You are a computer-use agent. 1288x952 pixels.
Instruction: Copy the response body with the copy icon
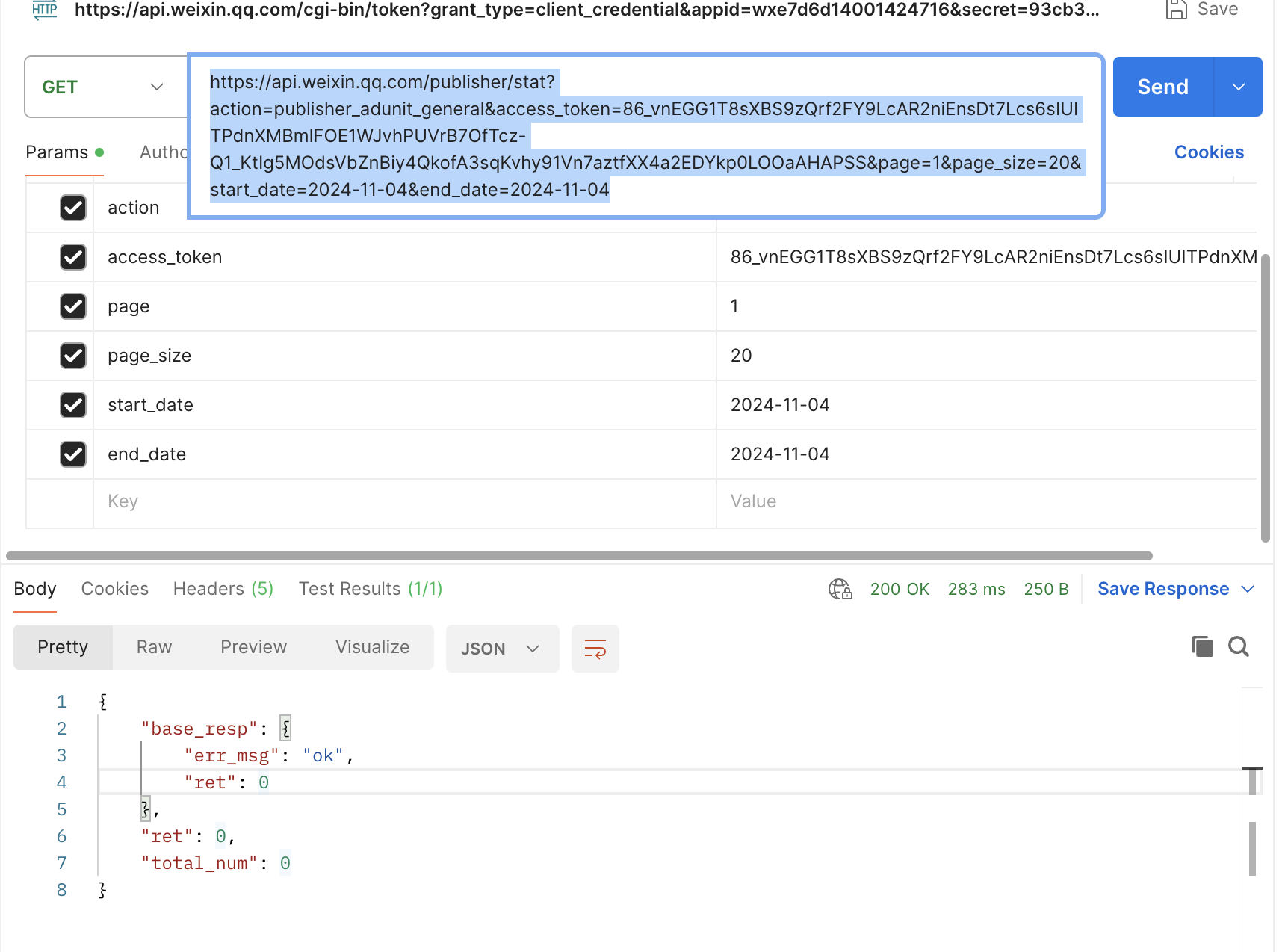1203,646
